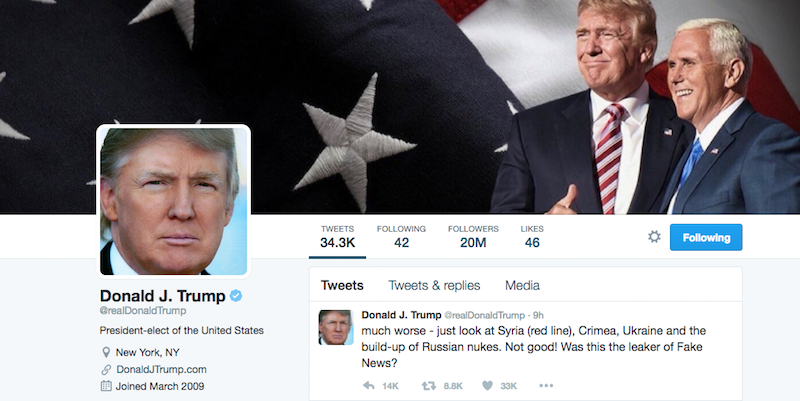Switch to the Tweets & replies tab
This screenshot has width=800, height=401.
pos(434,286)
